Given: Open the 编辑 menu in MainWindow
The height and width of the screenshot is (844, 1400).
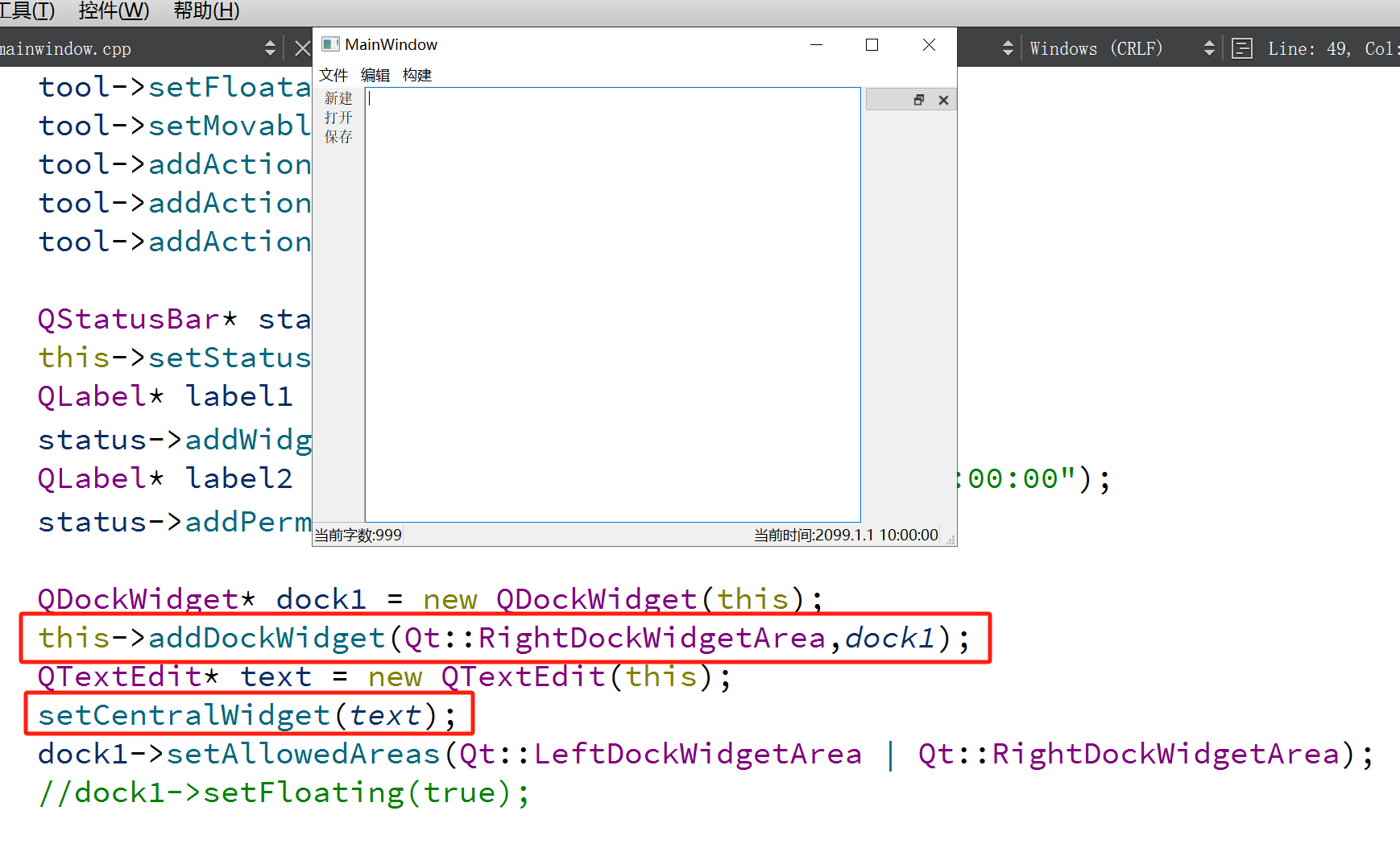Looking at the screenshot, I should coord(375,75).
